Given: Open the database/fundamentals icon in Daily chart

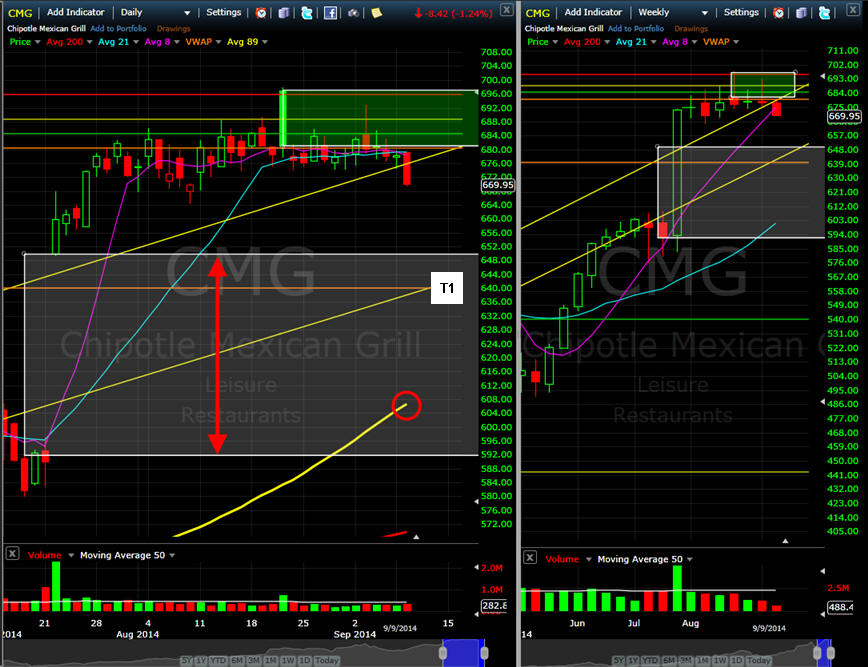Looking at the screenshot, I should click(x=283, y=13).
